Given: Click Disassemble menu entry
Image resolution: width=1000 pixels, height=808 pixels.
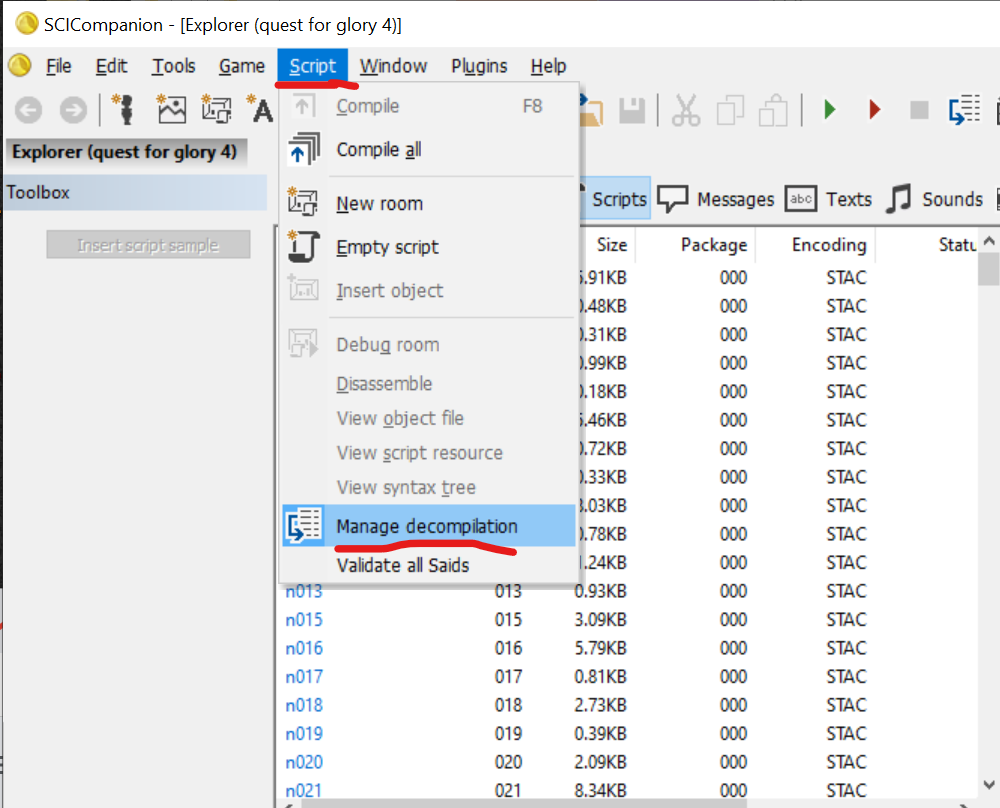Looking at the screenshot, I should (x=429, y=384).
